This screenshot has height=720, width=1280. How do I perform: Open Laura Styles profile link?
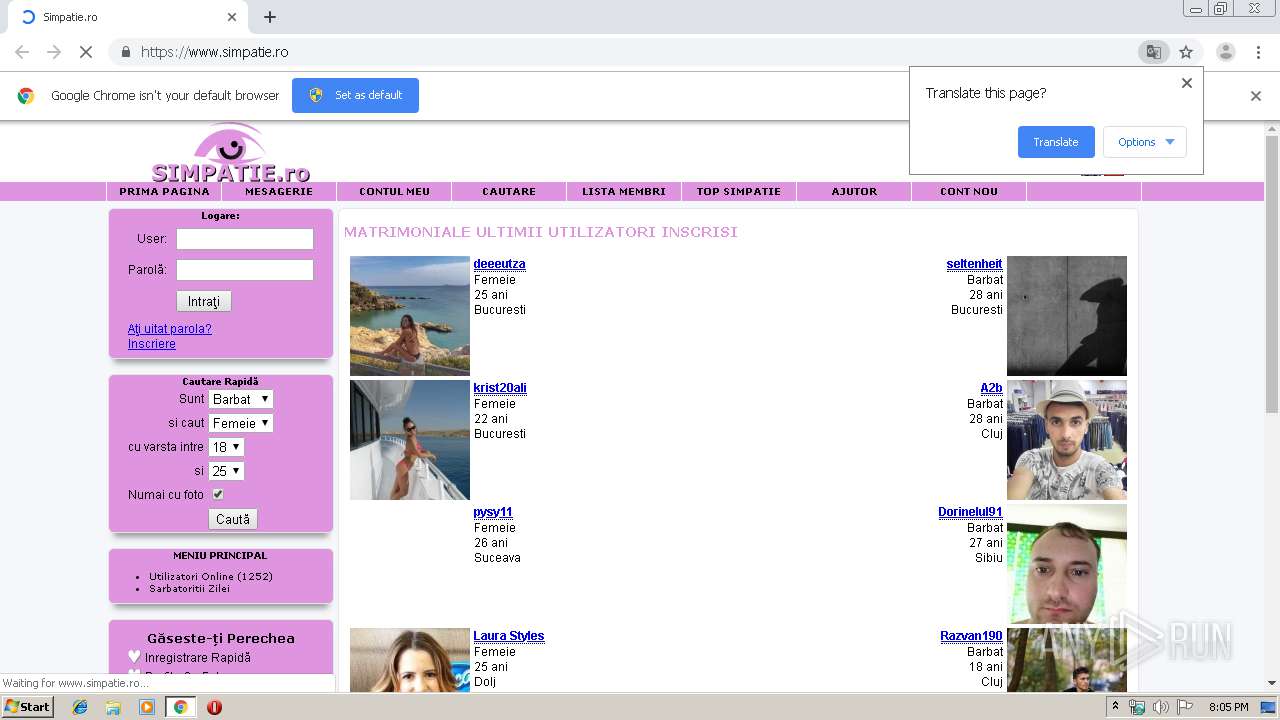509,636
